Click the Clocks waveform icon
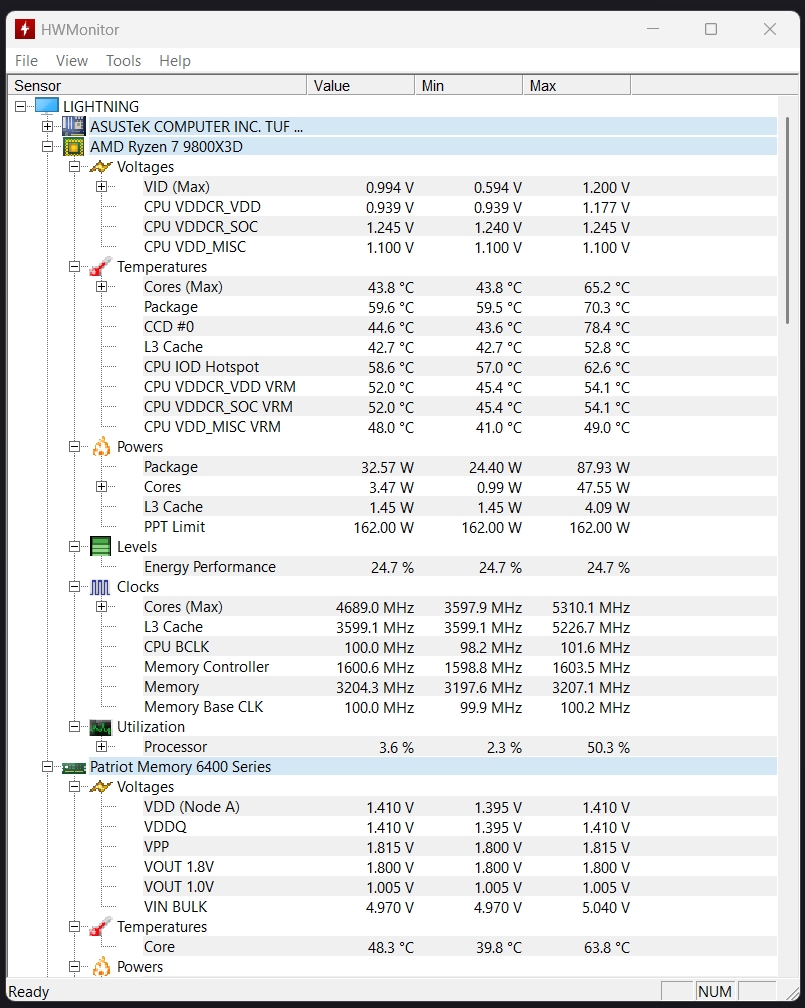The height and width of the screenshot is (1008, 805). [100, 587]
